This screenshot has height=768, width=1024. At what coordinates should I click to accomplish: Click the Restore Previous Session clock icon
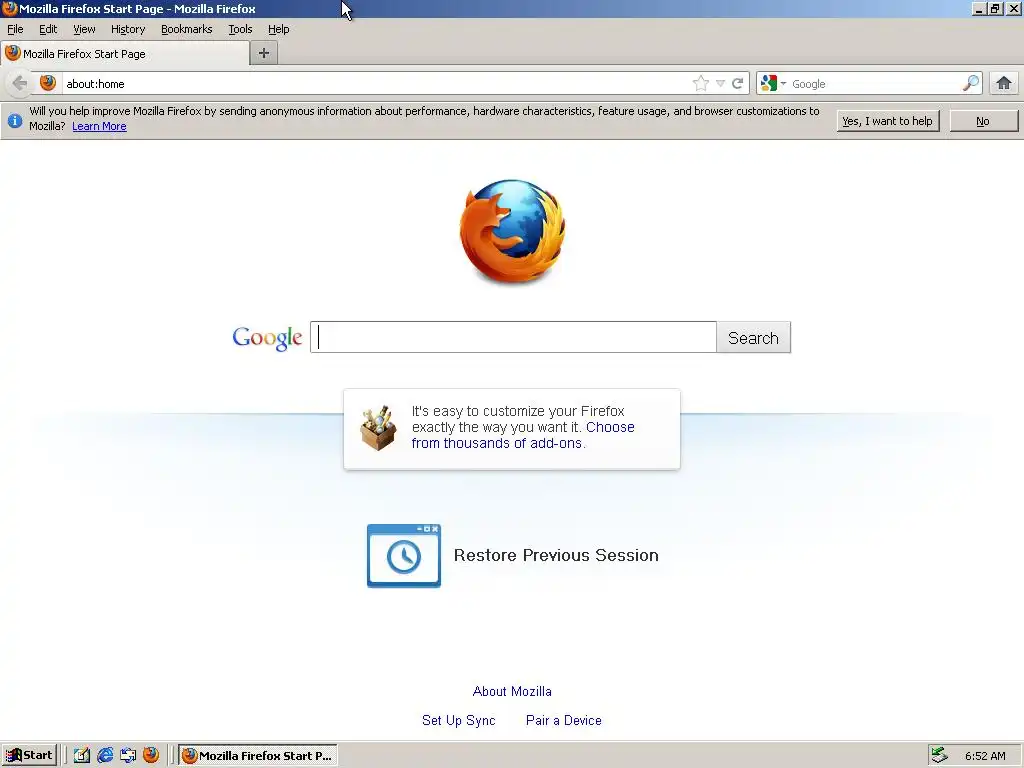click(x=404, y=556)
